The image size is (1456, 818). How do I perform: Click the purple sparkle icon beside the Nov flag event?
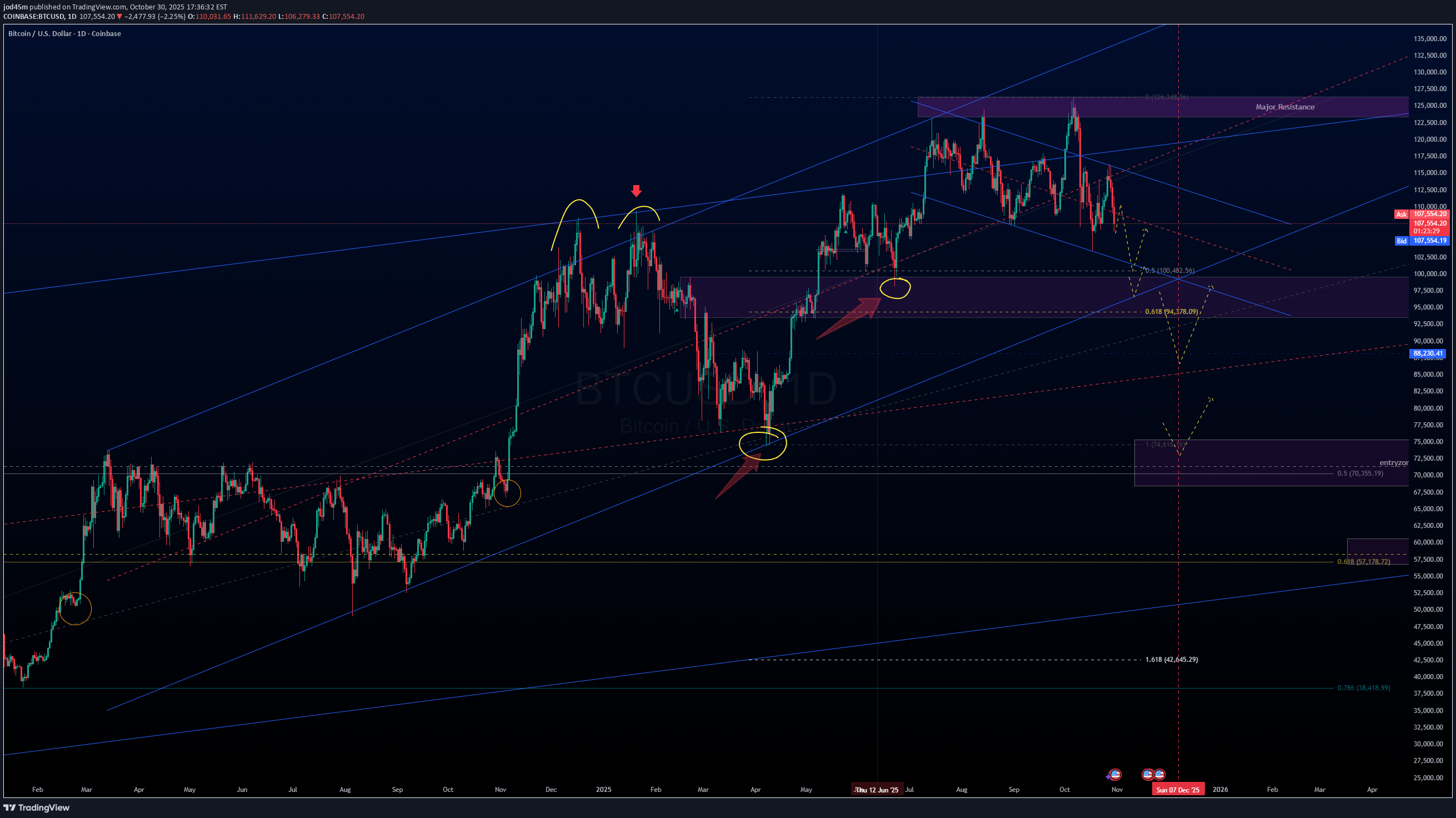[x=1108, y=777]
